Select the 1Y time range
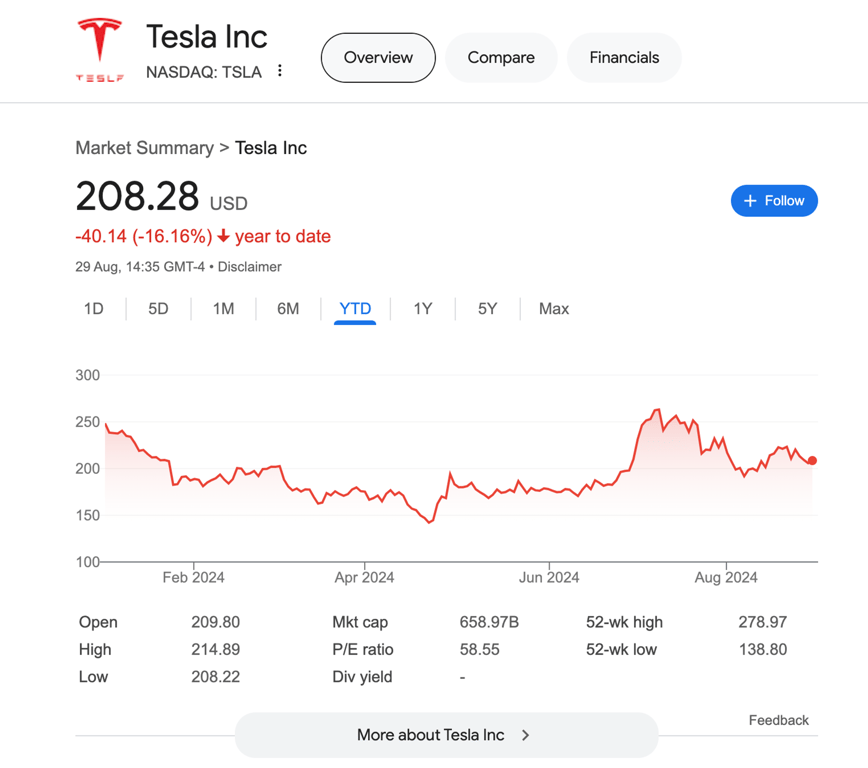The width and height of the screenshot is (868, 768). 423,309
